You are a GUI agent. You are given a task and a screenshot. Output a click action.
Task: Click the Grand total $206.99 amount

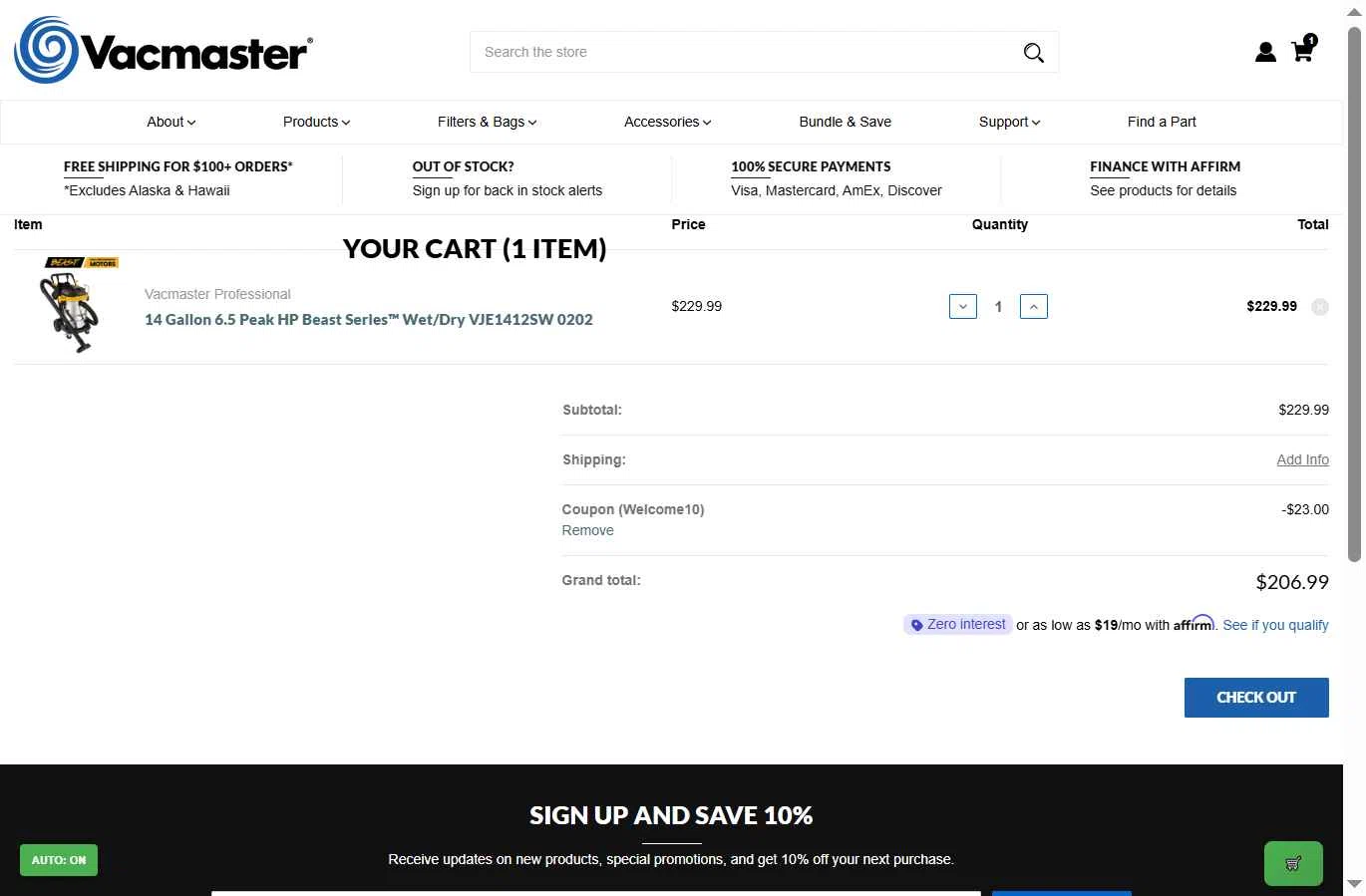point(1292,582)
